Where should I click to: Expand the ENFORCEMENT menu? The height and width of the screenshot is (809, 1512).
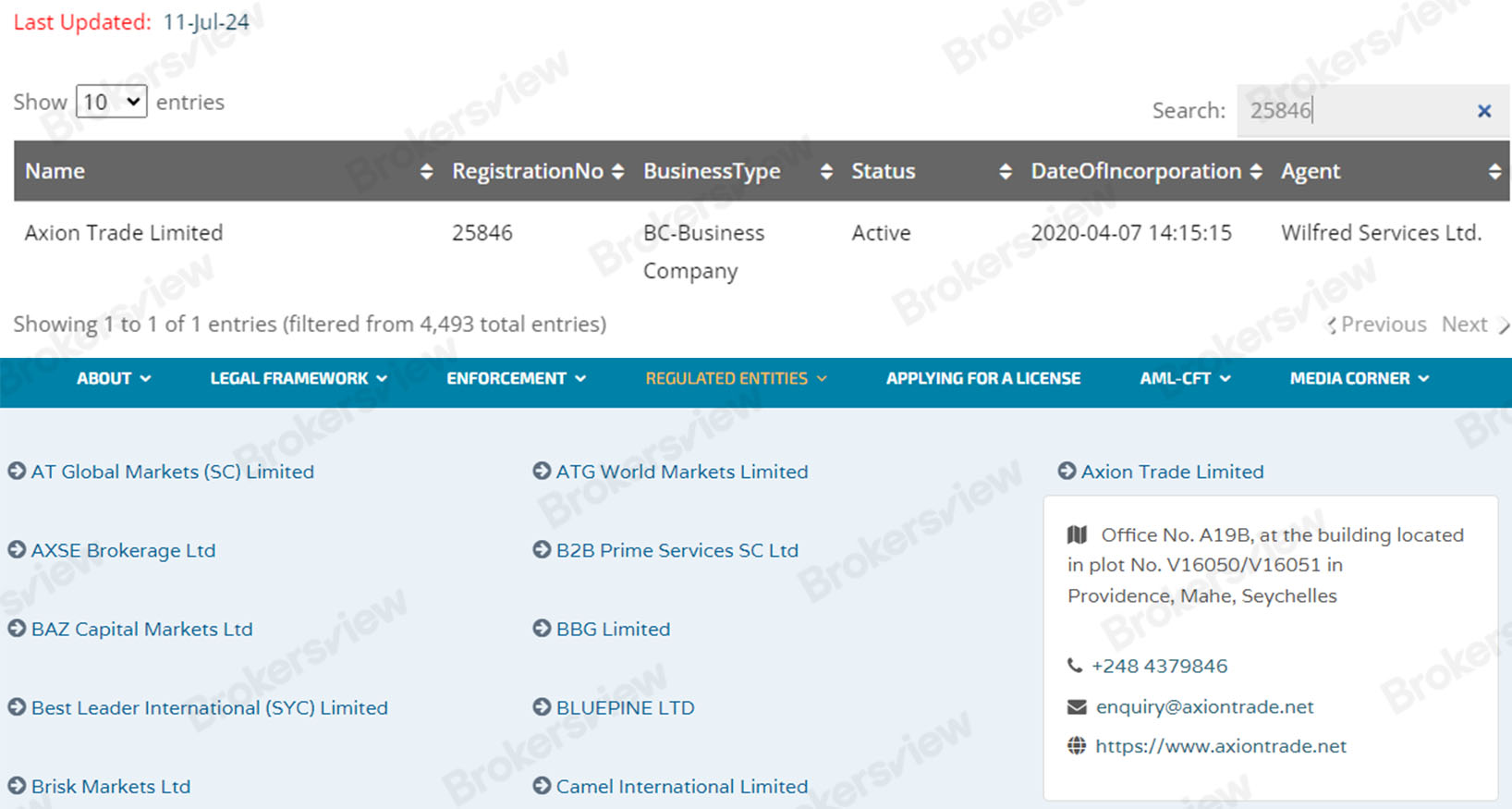point(516,378)
